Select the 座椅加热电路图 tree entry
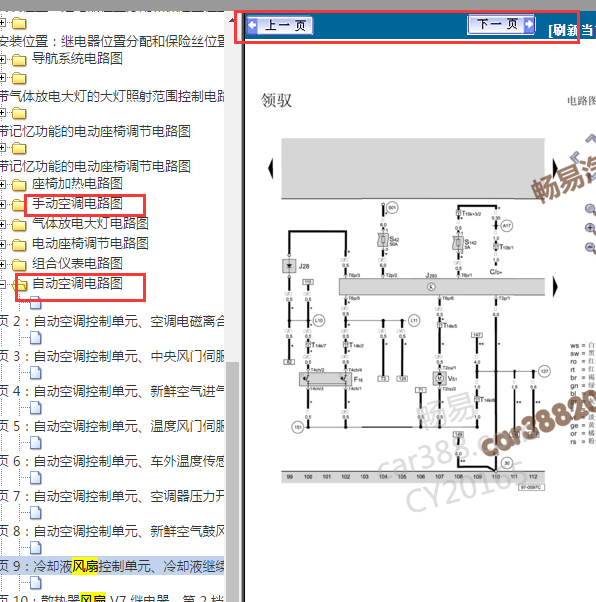This screenshot has height=602, width=596. coord(77,184)
